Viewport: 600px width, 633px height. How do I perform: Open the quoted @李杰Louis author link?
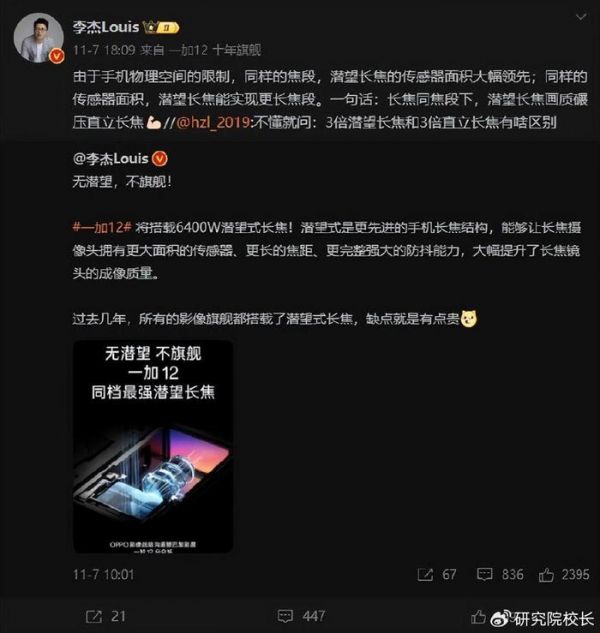pos(111,159)
